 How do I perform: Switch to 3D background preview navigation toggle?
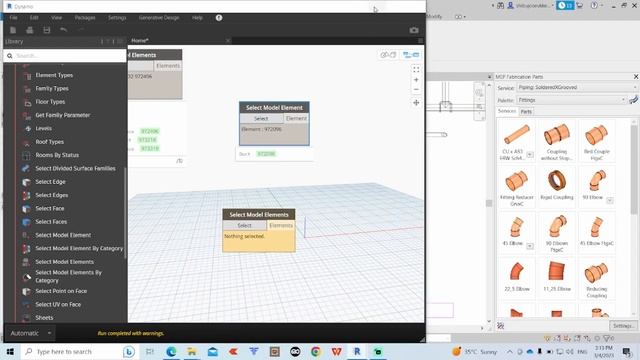click(x=388, y=55)
